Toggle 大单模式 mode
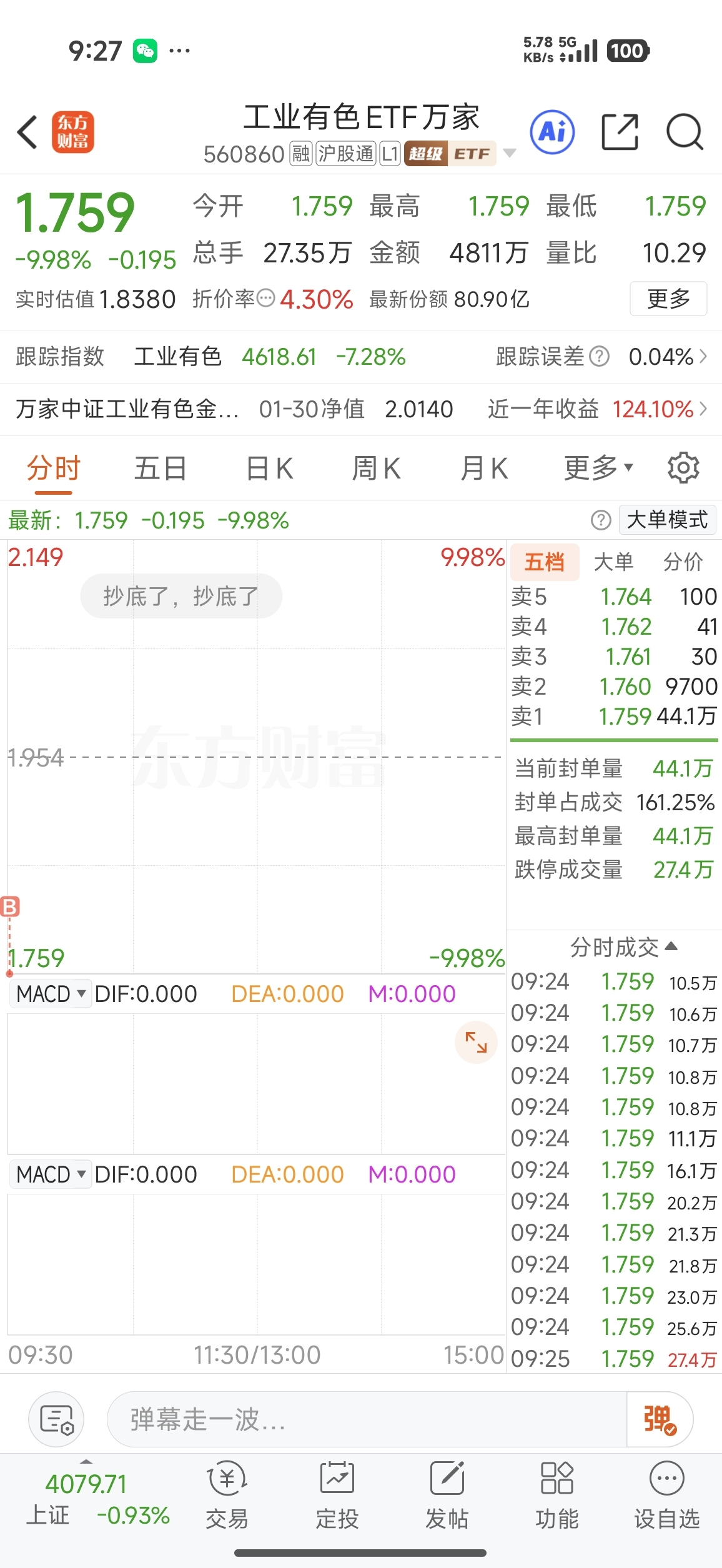722x1568 pixels. tap(667, 520)
